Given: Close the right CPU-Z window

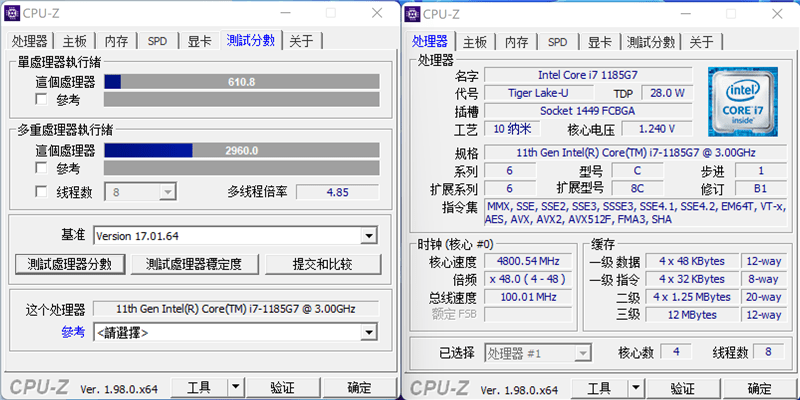Looking at the screenshot, I should (777, 13).
